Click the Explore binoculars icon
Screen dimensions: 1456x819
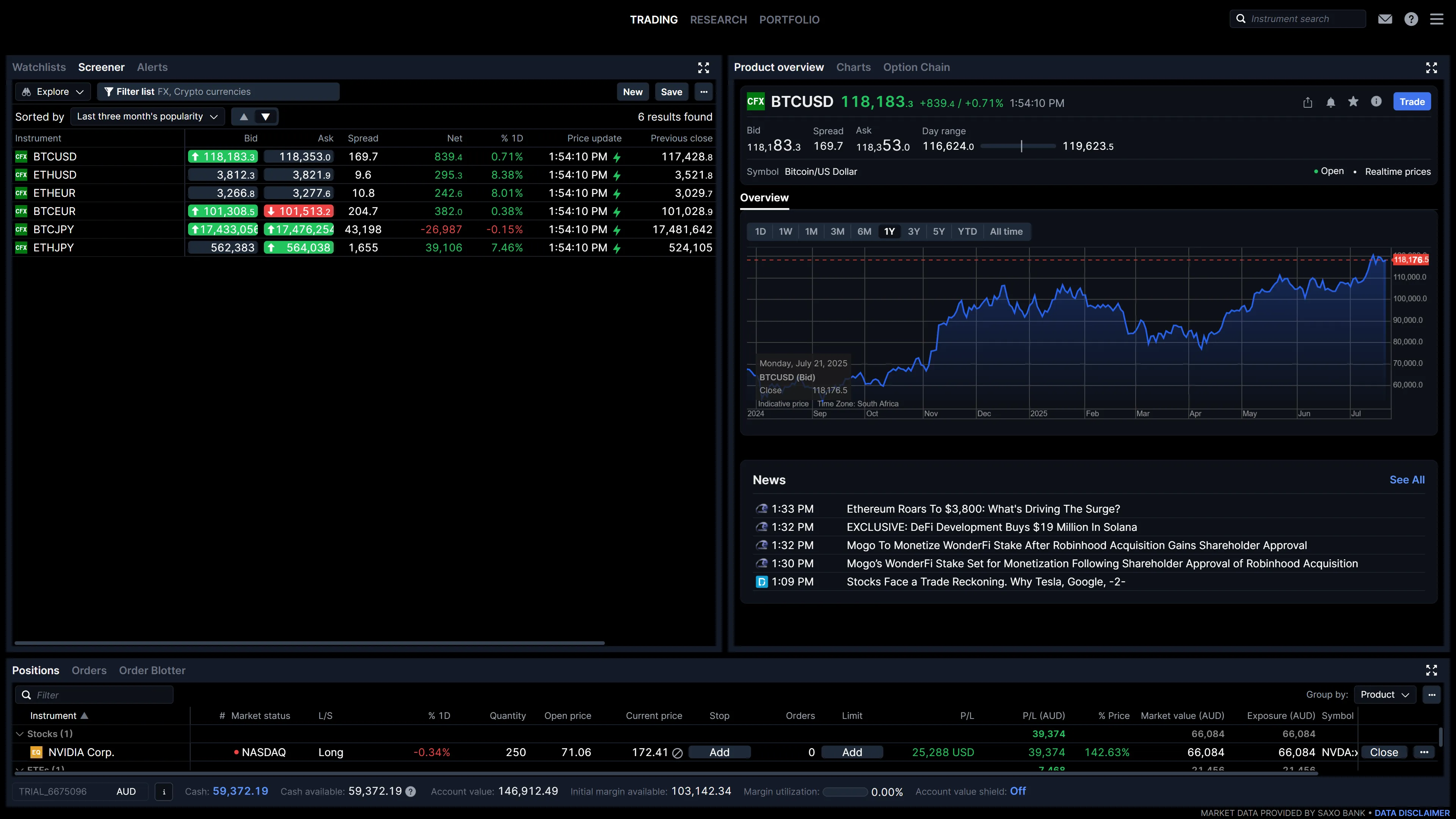click(27, 91)
